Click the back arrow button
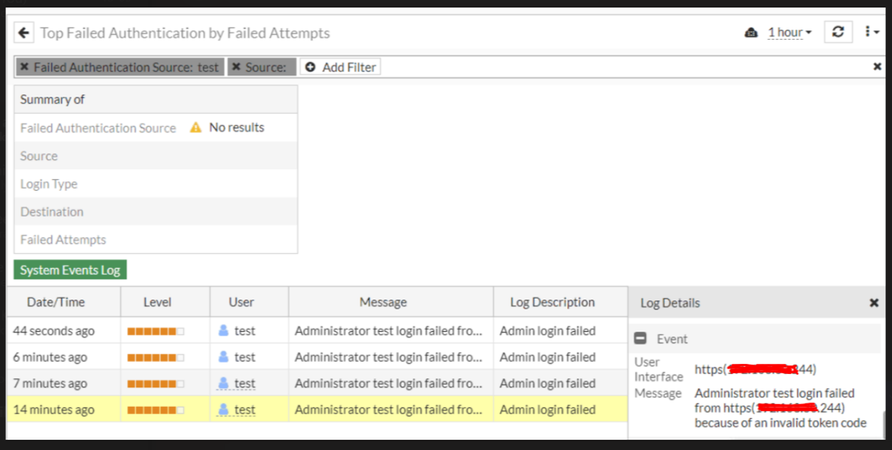 24,33
